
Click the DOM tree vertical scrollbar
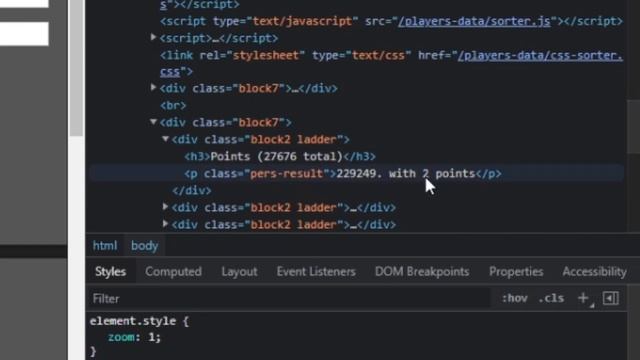[633, 127]
